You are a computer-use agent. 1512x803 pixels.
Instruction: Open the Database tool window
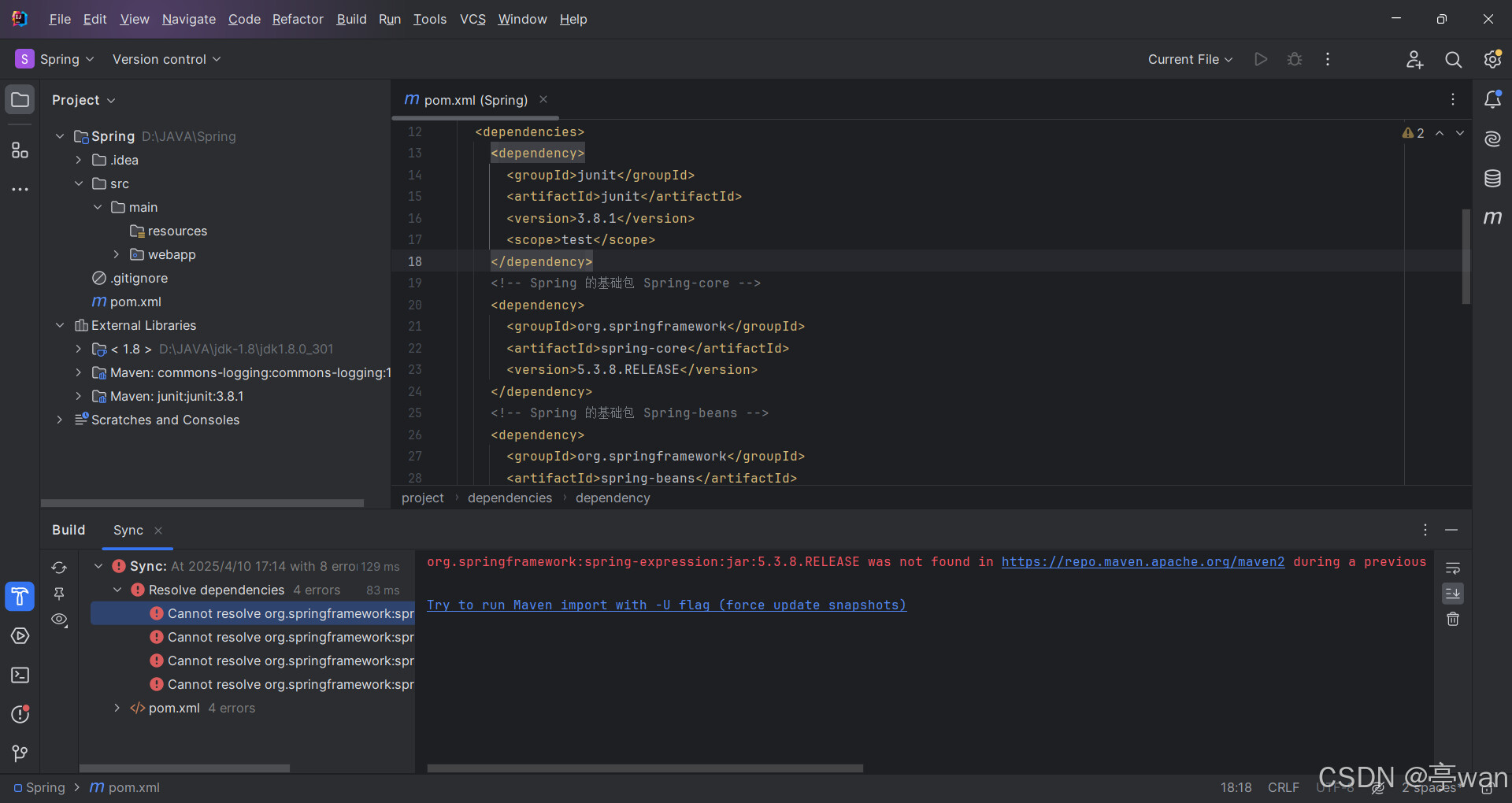pyautogui.click(x=1492, y=178)
